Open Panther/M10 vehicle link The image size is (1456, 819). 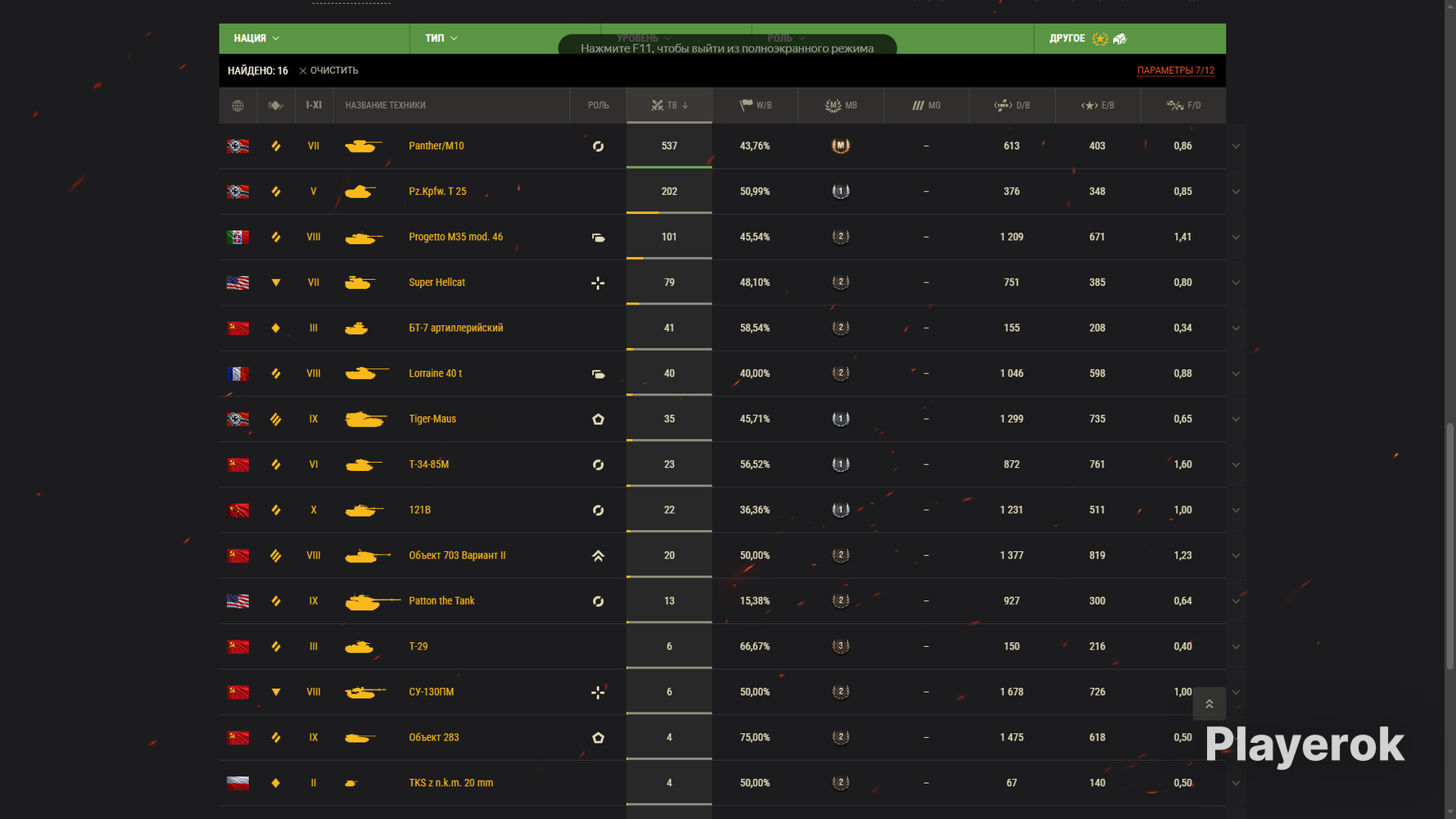(436, 146)
